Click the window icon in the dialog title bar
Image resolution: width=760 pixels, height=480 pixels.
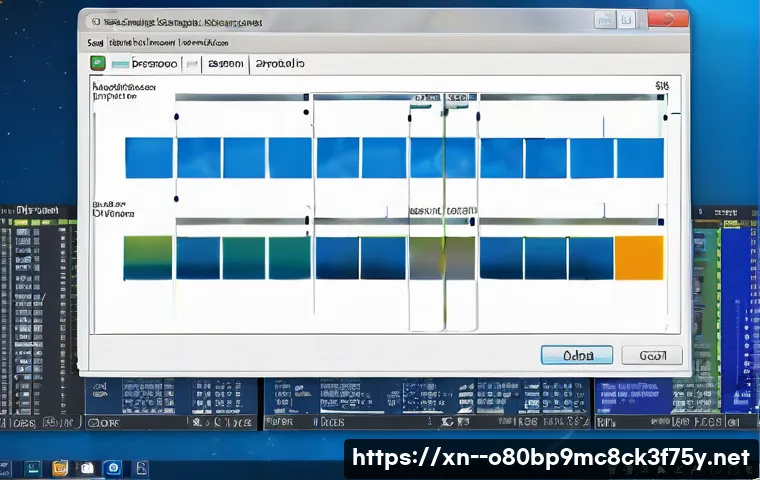tap(93, 20)
